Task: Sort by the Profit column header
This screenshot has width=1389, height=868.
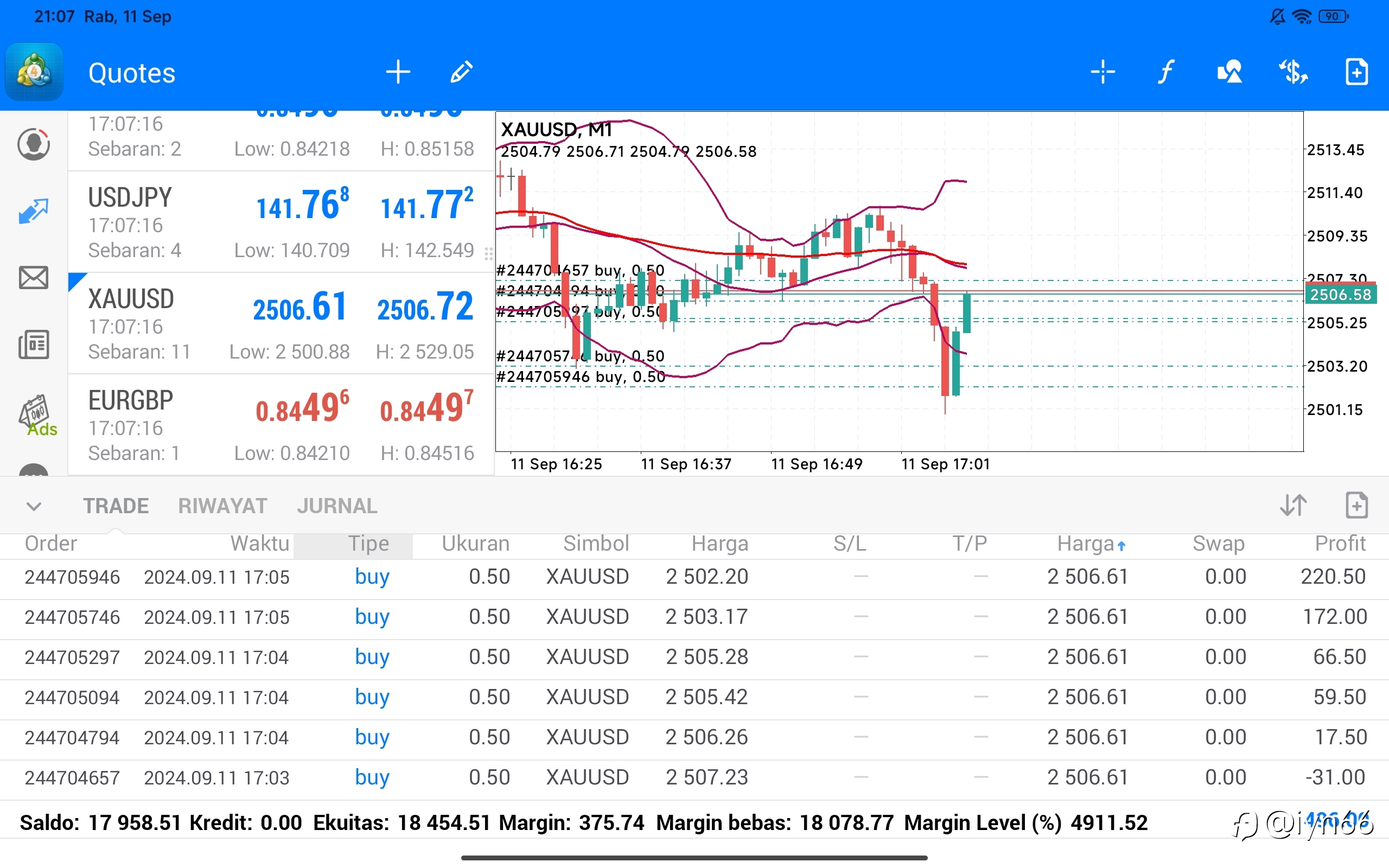Action: (x=1340, y=543)
